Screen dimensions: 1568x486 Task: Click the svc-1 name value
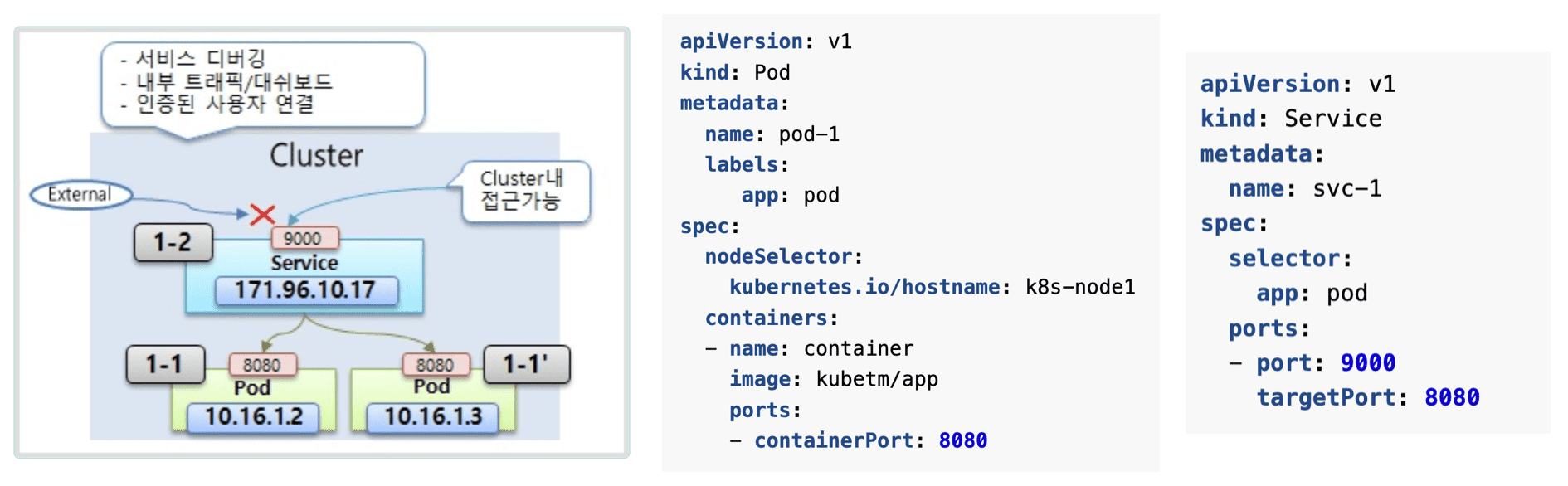coord(1346,189)
